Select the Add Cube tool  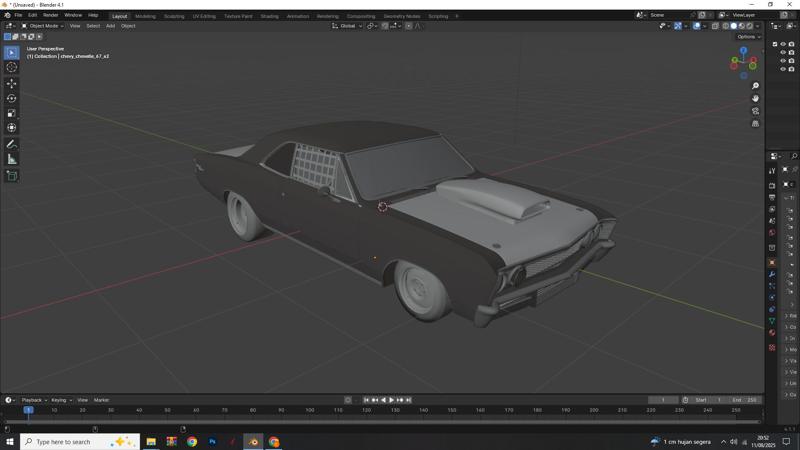pyautogui.click(x=12, y=176)
